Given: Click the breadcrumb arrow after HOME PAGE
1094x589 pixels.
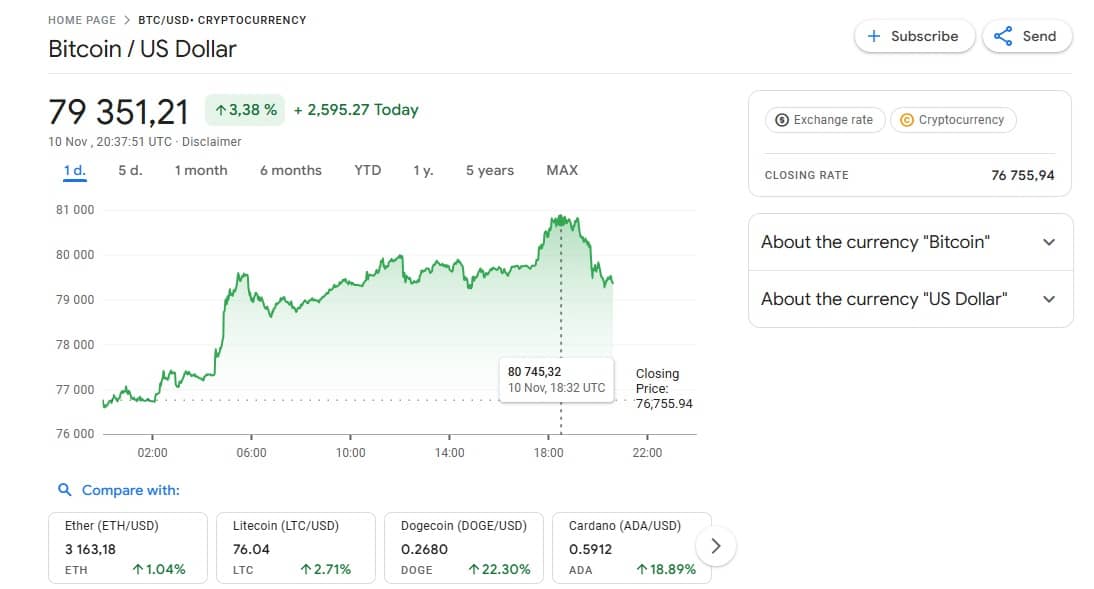Looking at the screenshot, I should click(127, 20).
